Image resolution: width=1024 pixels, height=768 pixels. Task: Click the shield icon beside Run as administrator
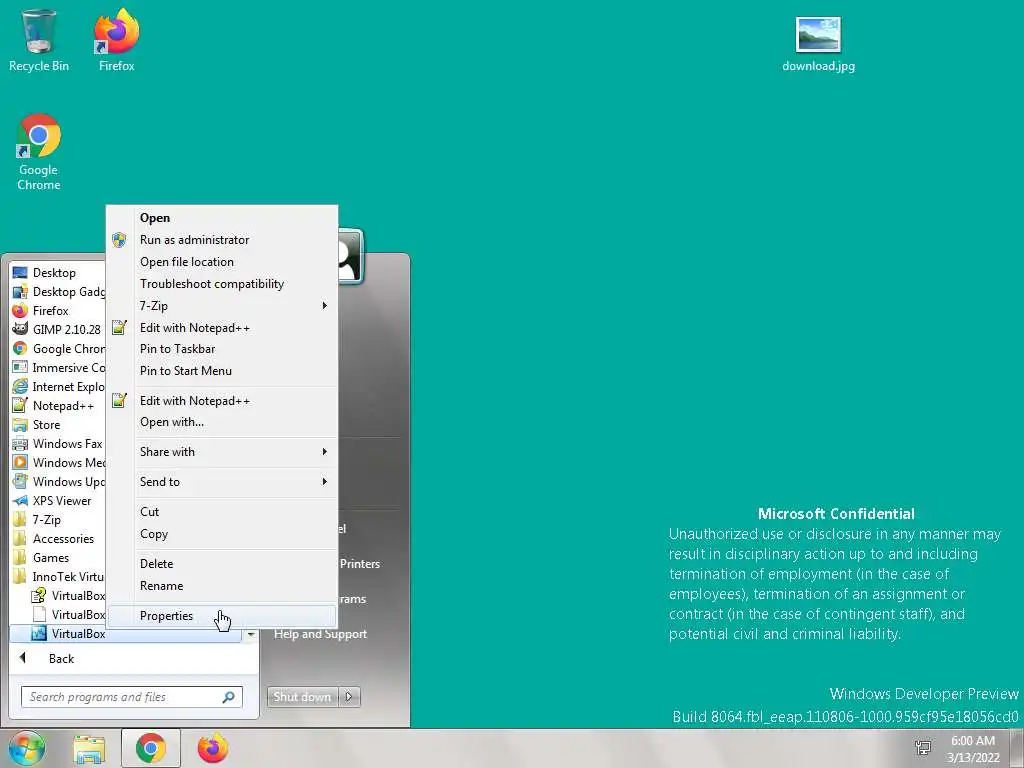tap(119, 240)
